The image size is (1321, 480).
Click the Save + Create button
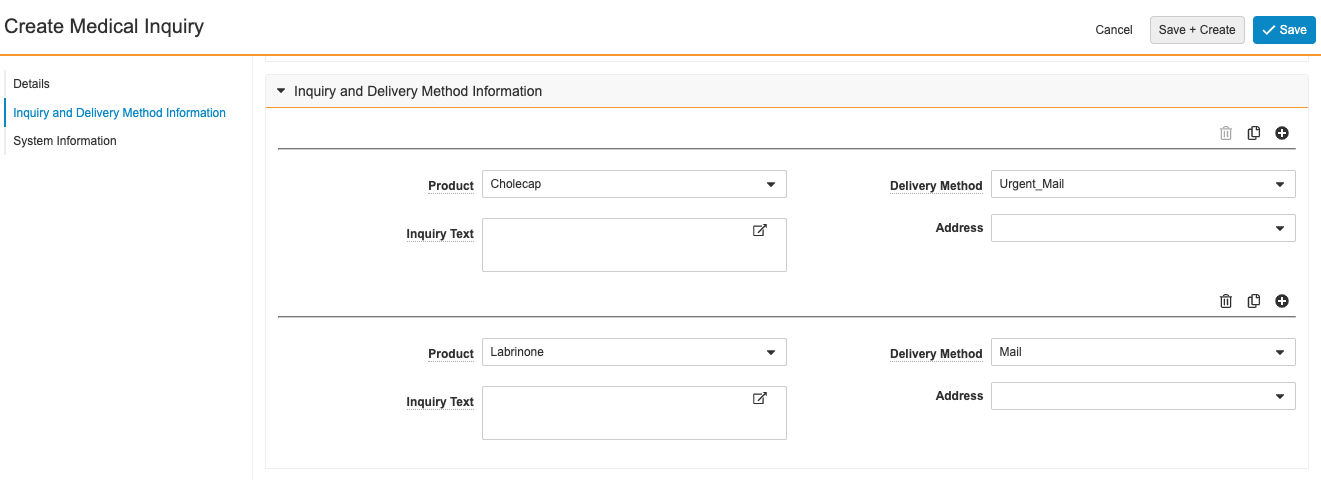(x=1196, y=30)
